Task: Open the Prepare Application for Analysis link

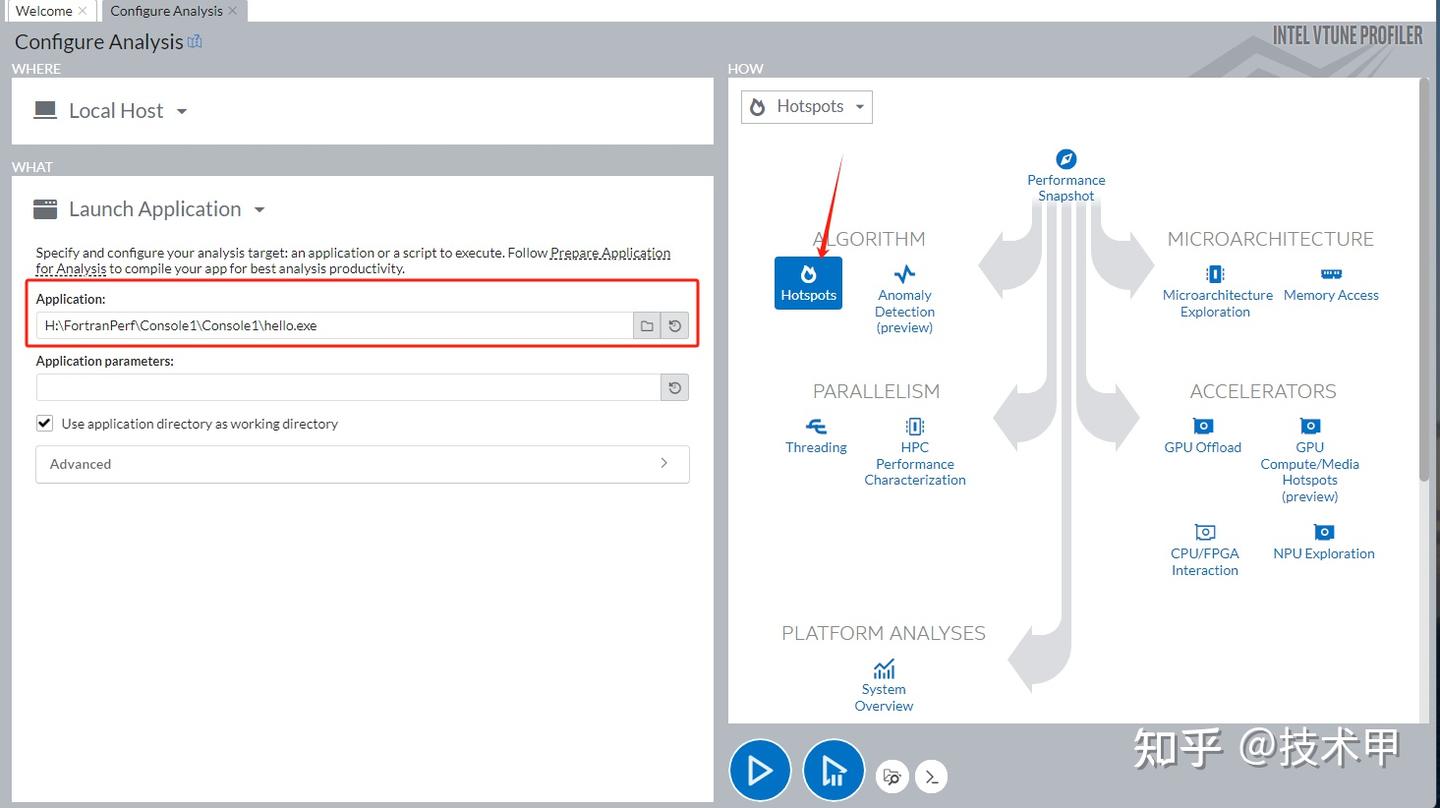Action: [610, 252]
